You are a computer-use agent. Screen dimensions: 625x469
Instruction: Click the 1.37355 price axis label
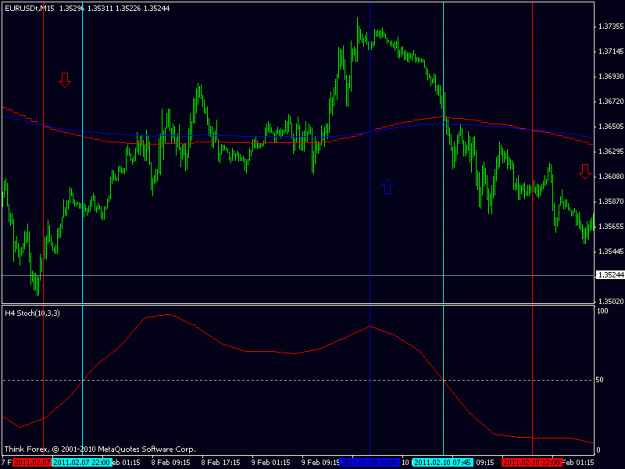pyautogui.click(x=610, y=26)
